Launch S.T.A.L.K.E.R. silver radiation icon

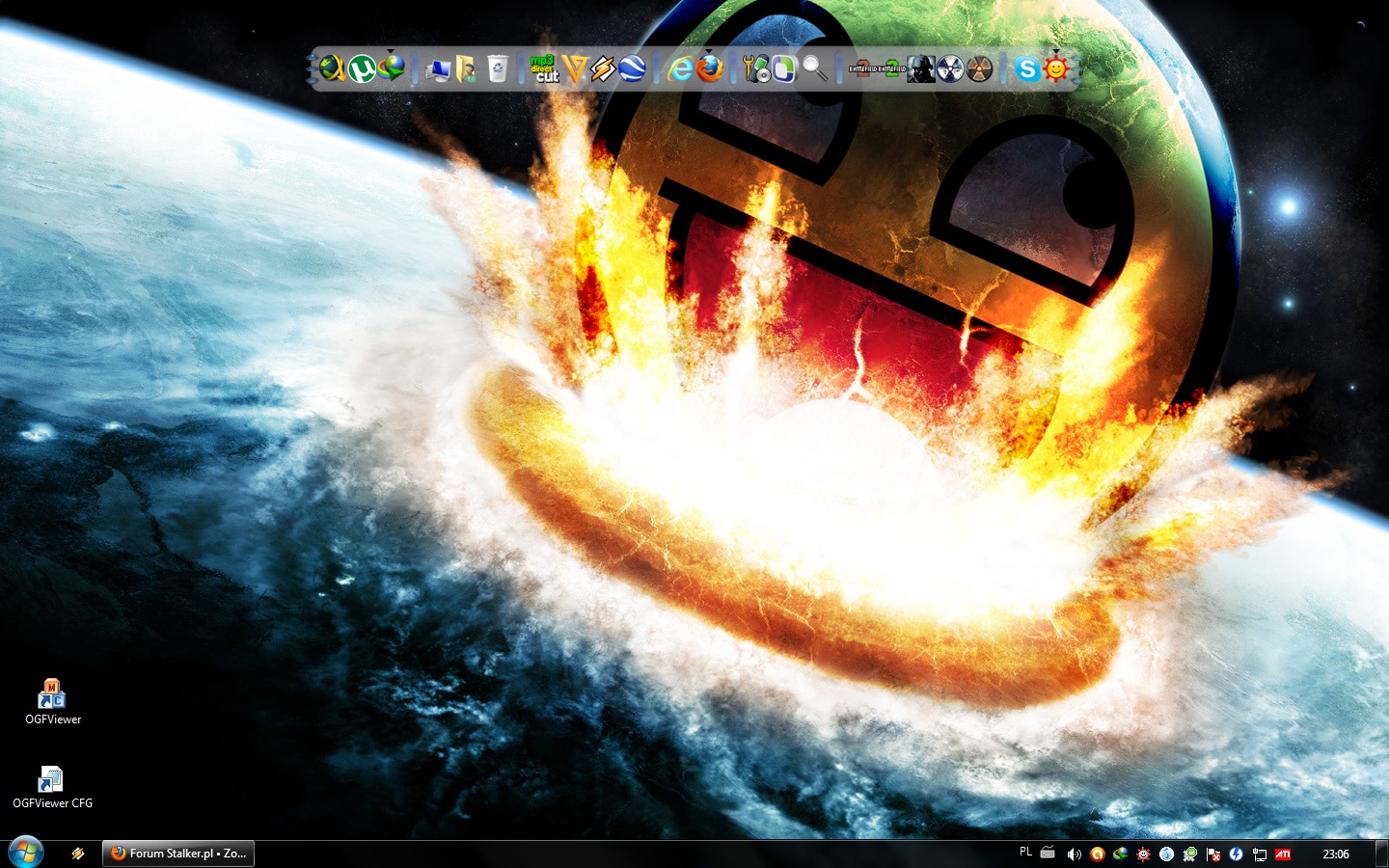tap(950, 68)
